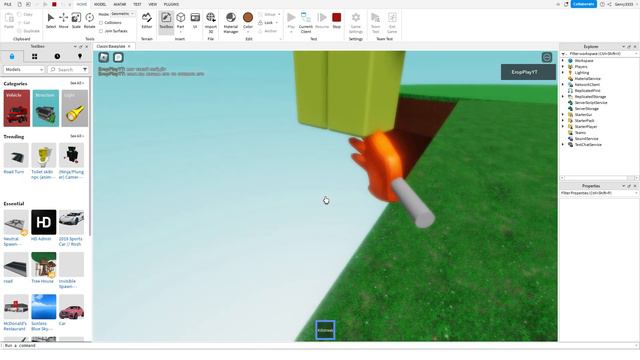Toggle the chat icon in viewport

pyautogui.click(x=118, y=58)
